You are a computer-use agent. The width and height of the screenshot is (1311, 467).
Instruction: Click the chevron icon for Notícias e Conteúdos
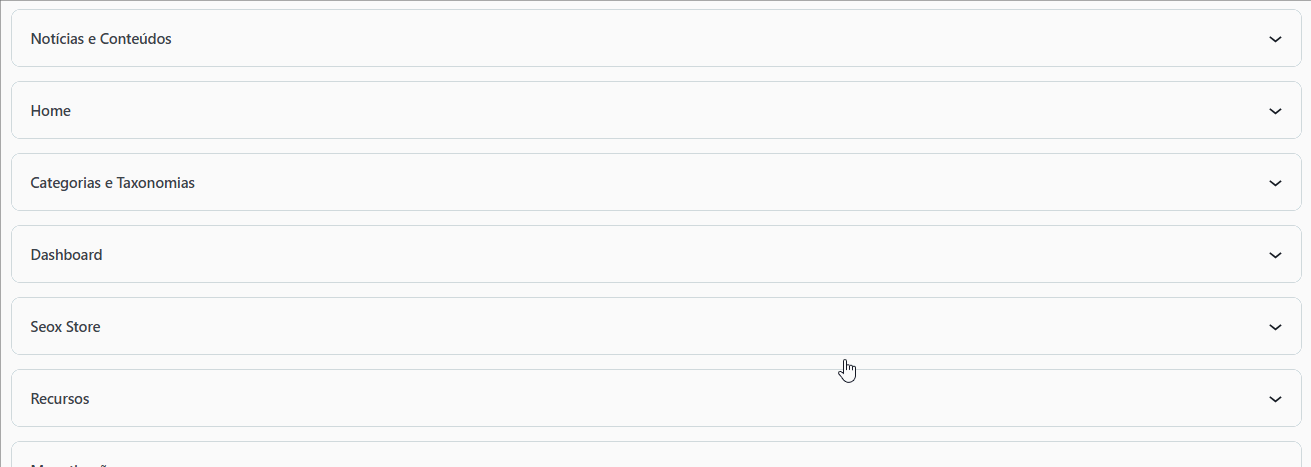pos(1275,39)
